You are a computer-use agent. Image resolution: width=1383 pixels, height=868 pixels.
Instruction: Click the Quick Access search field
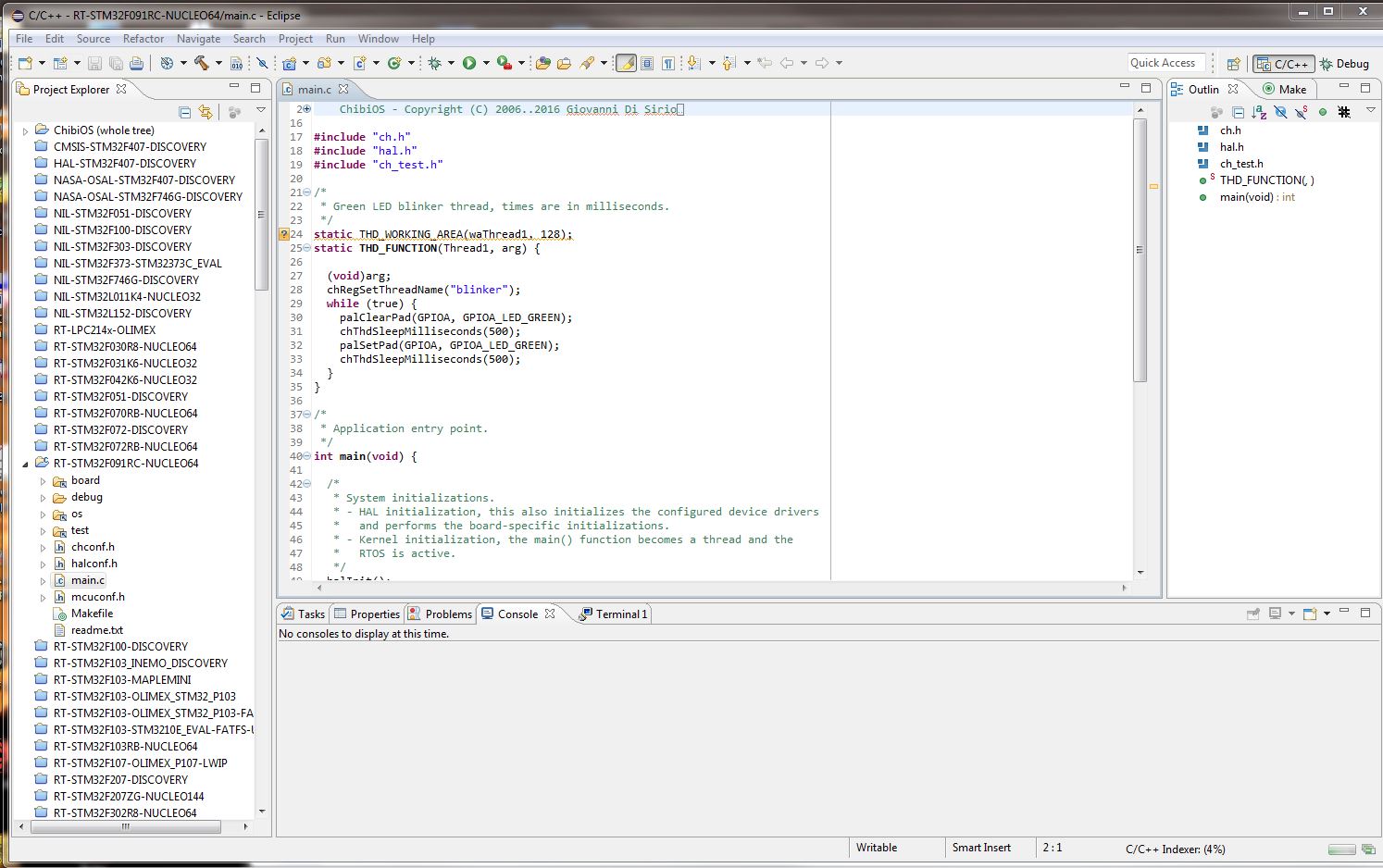point(1165,63)
